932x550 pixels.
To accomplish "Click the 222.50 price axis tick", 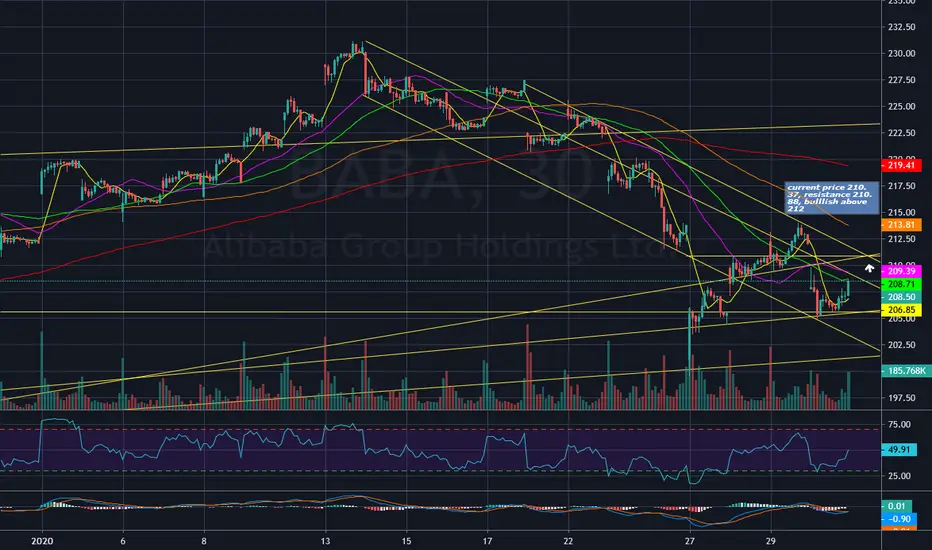I will click(x=901, y=133).
